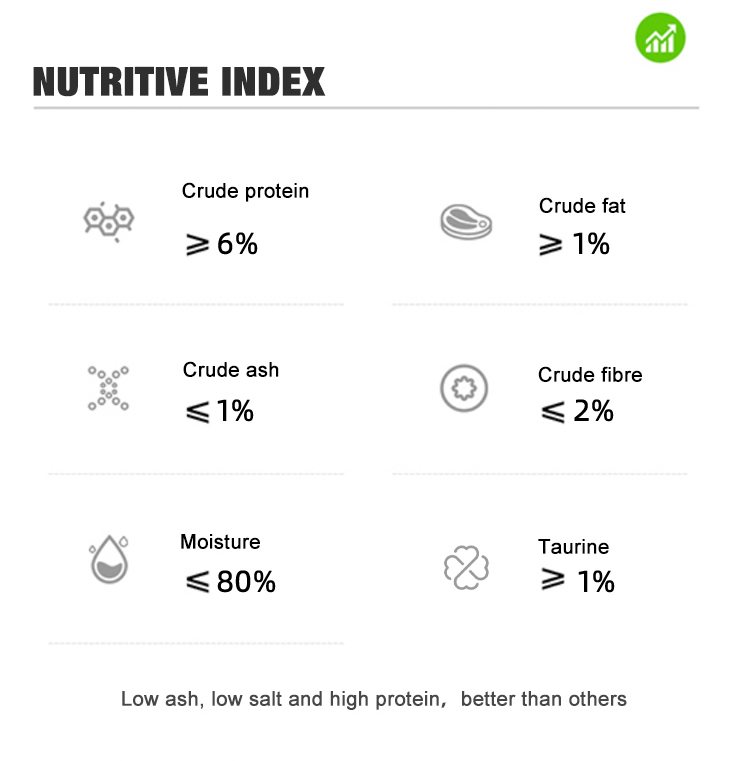
Task: Click the ≤1% crude ash value
Action: click(x=219, y=411)
